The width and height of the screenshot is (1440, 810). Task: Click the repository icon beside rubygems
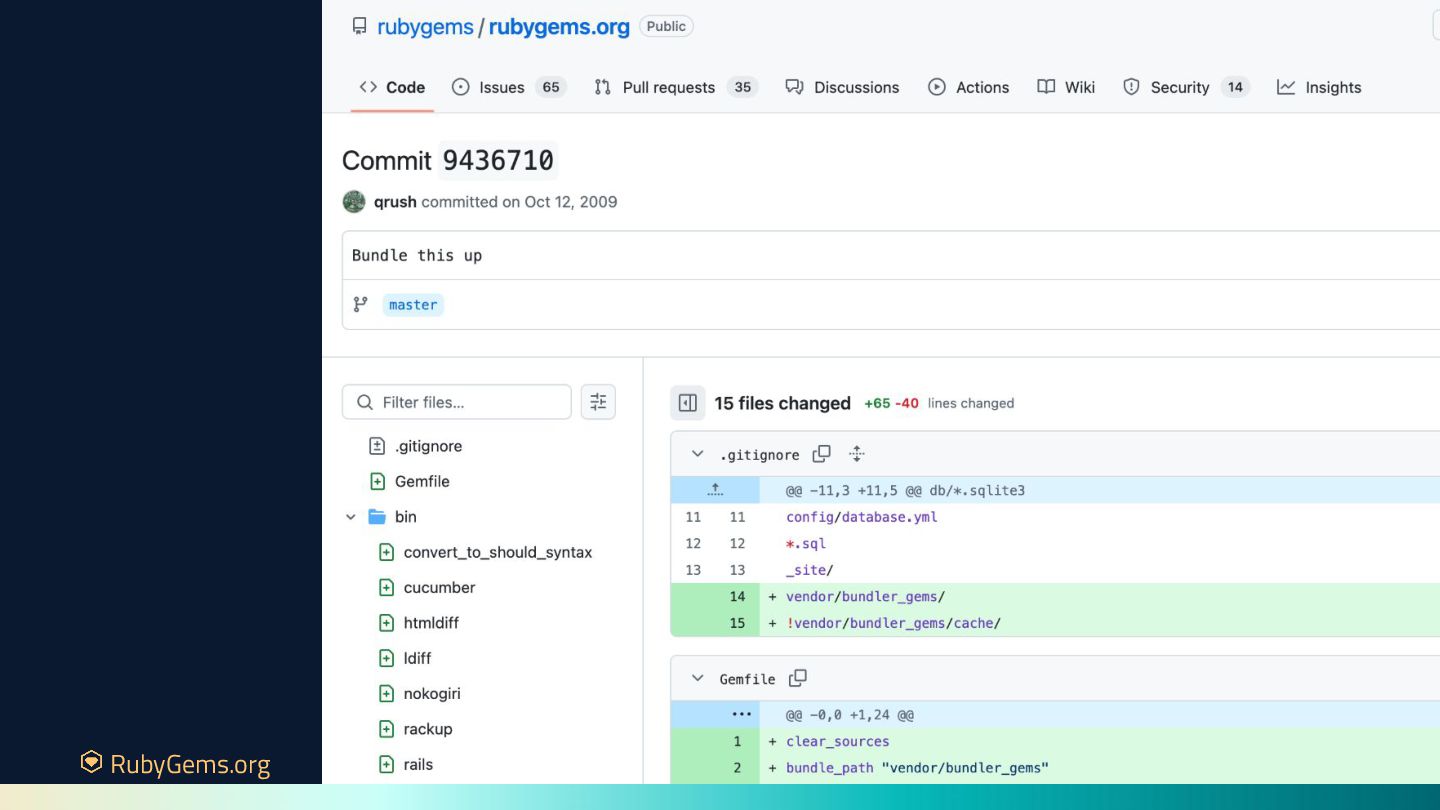pos(359,26)
